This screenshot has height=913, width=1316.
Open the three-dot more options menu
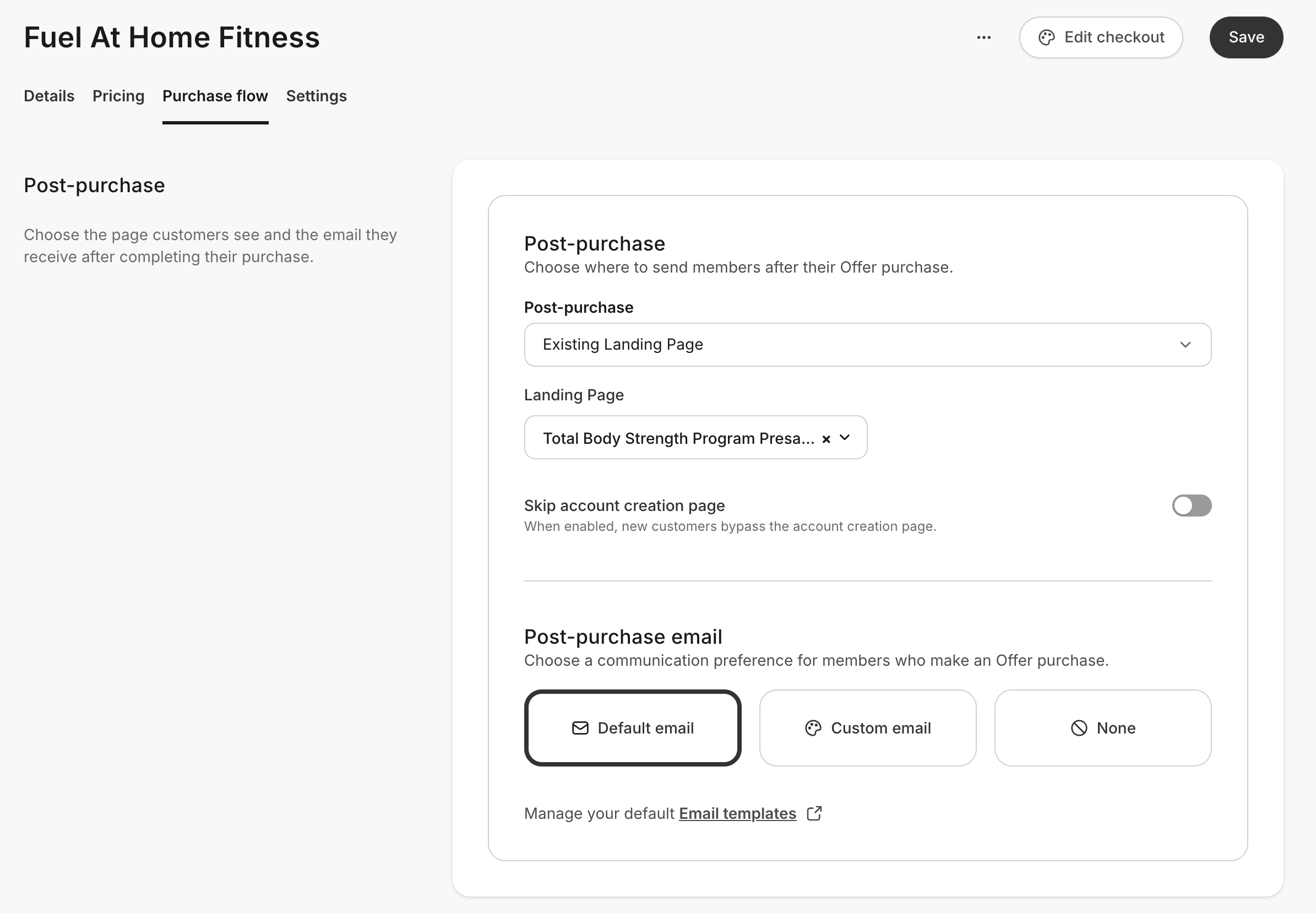pyautogui.click(x=984, y=37)
